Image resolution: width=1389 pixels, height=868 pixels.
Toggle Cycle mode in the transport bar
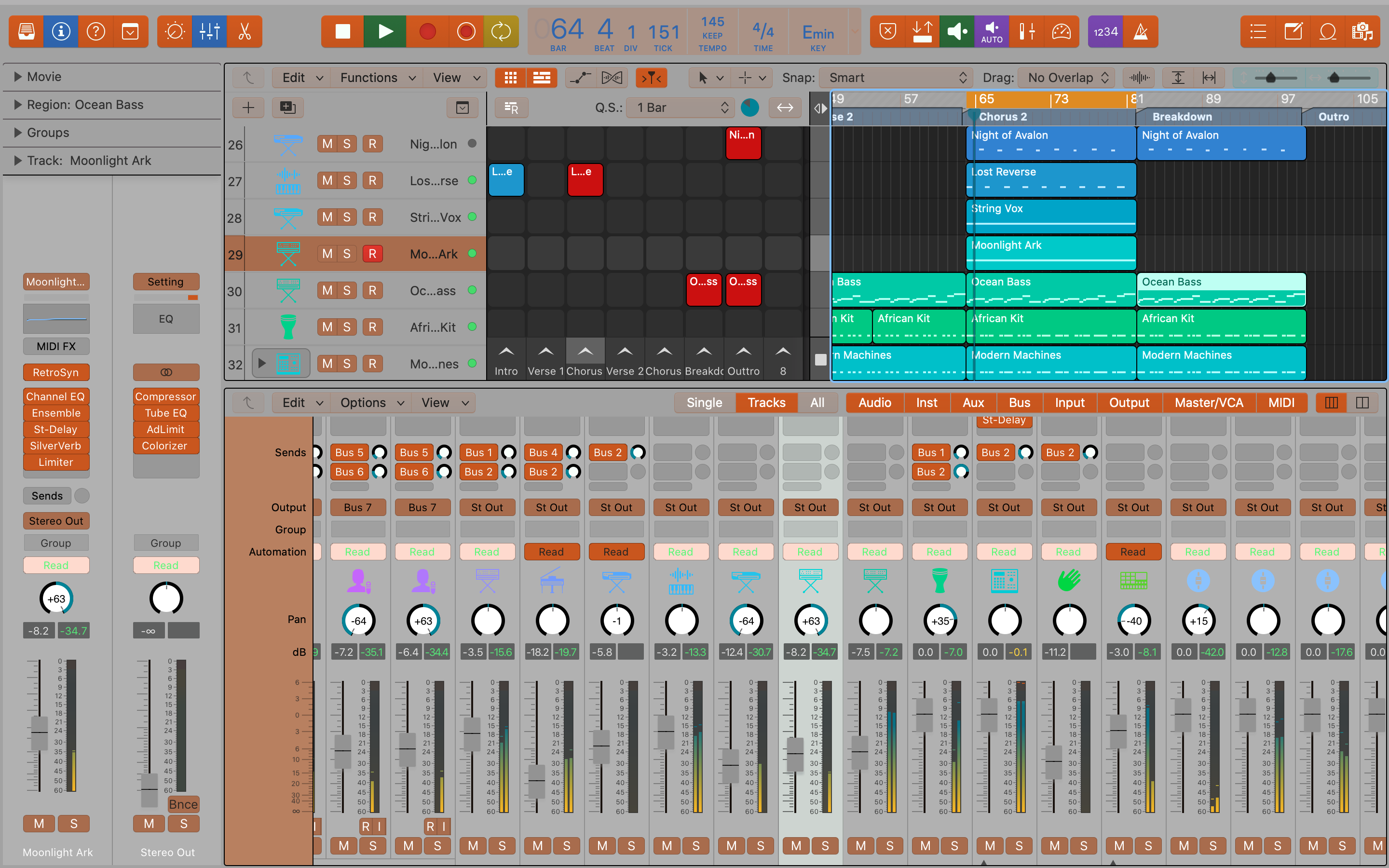[x=501, y=31]
